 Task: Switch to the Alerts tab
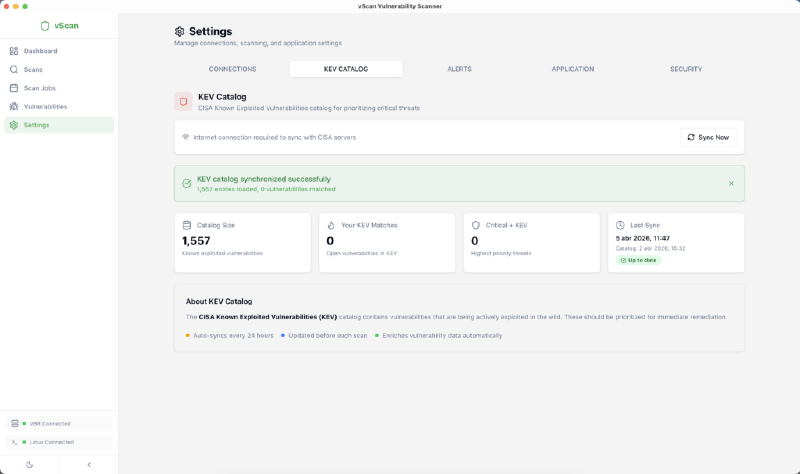459,69
